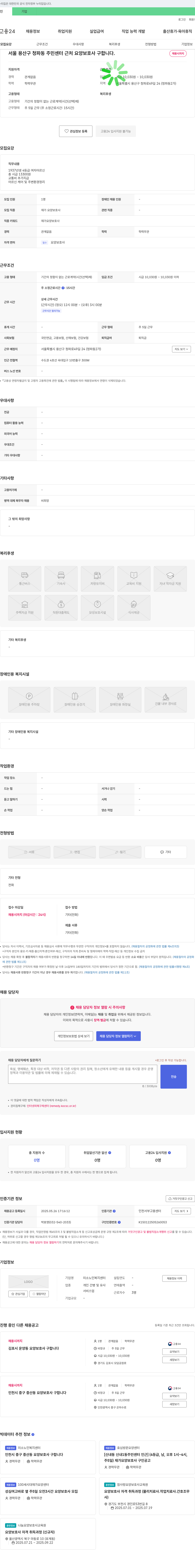Click the 거짓구인광고 신고 button
Image resolution: width=195 pixels, height=1568 pixels.
point(180,1198)
